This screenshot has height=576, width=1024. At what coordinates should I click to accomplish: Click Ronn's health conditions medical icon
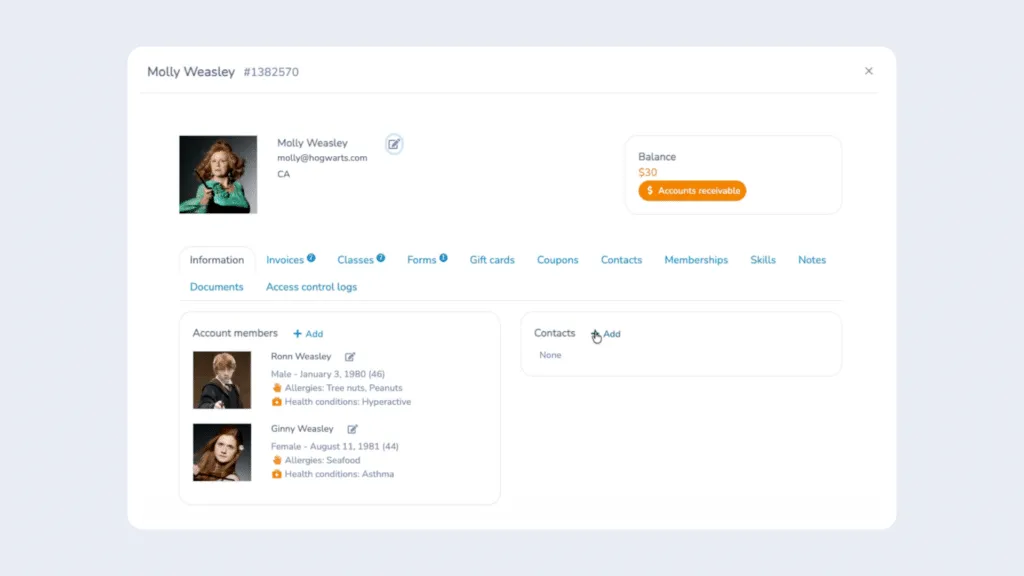[x=277, y=402]
